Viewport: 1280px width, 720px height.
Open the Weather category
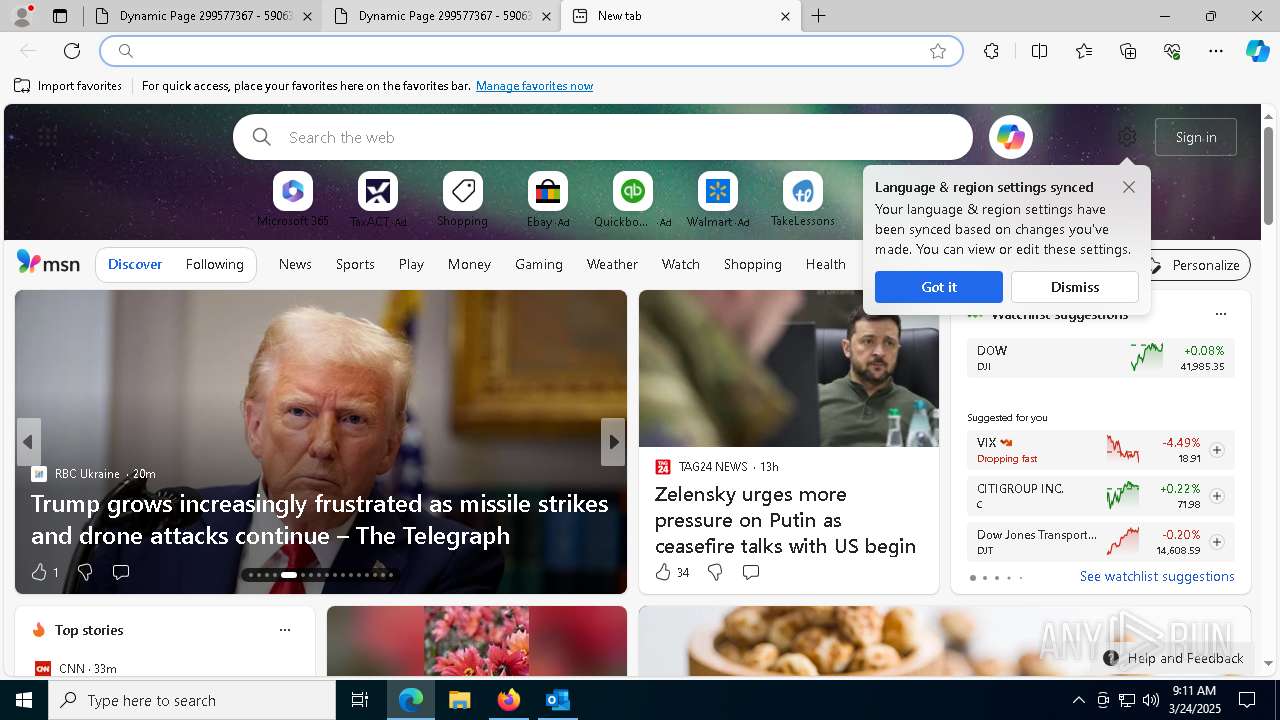click(612, 264)
